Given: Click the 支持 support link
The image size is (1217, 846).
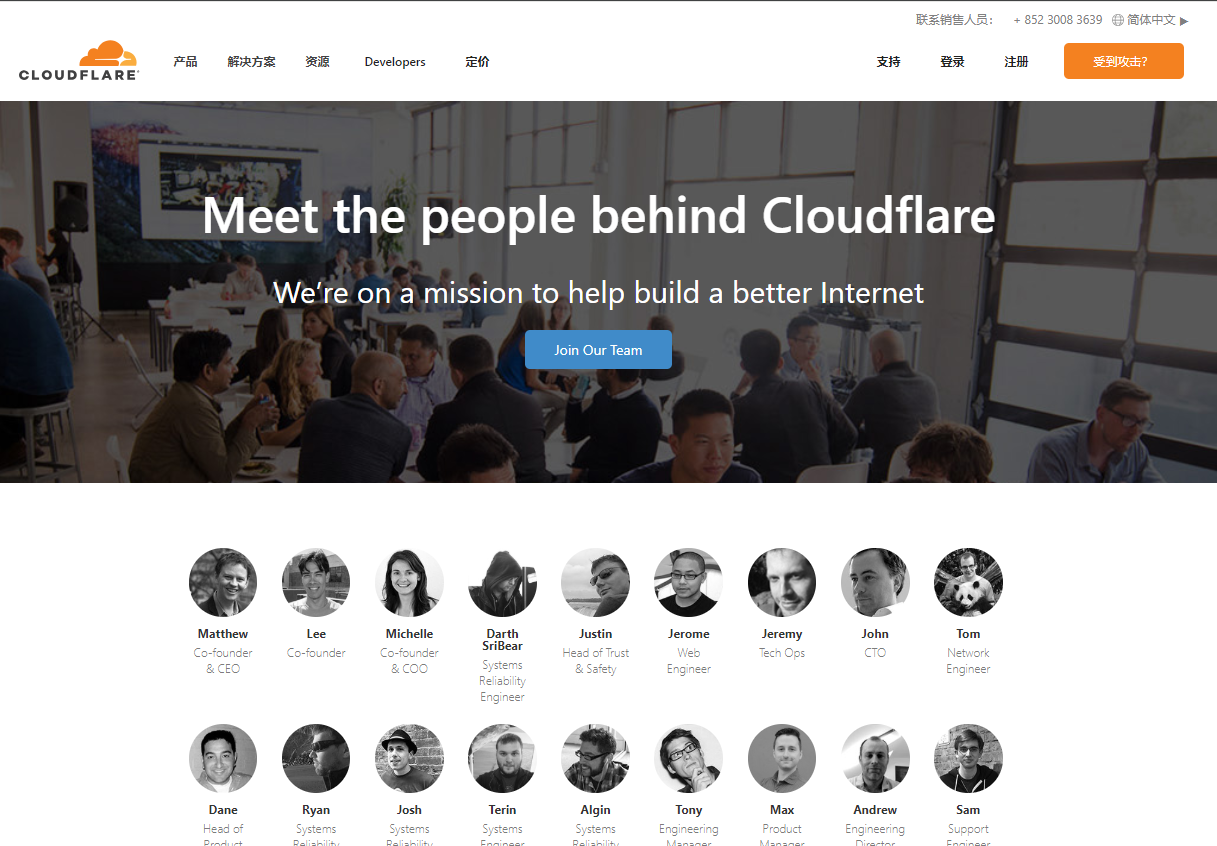Looking at the screenshot, I should tap(888, 62).
